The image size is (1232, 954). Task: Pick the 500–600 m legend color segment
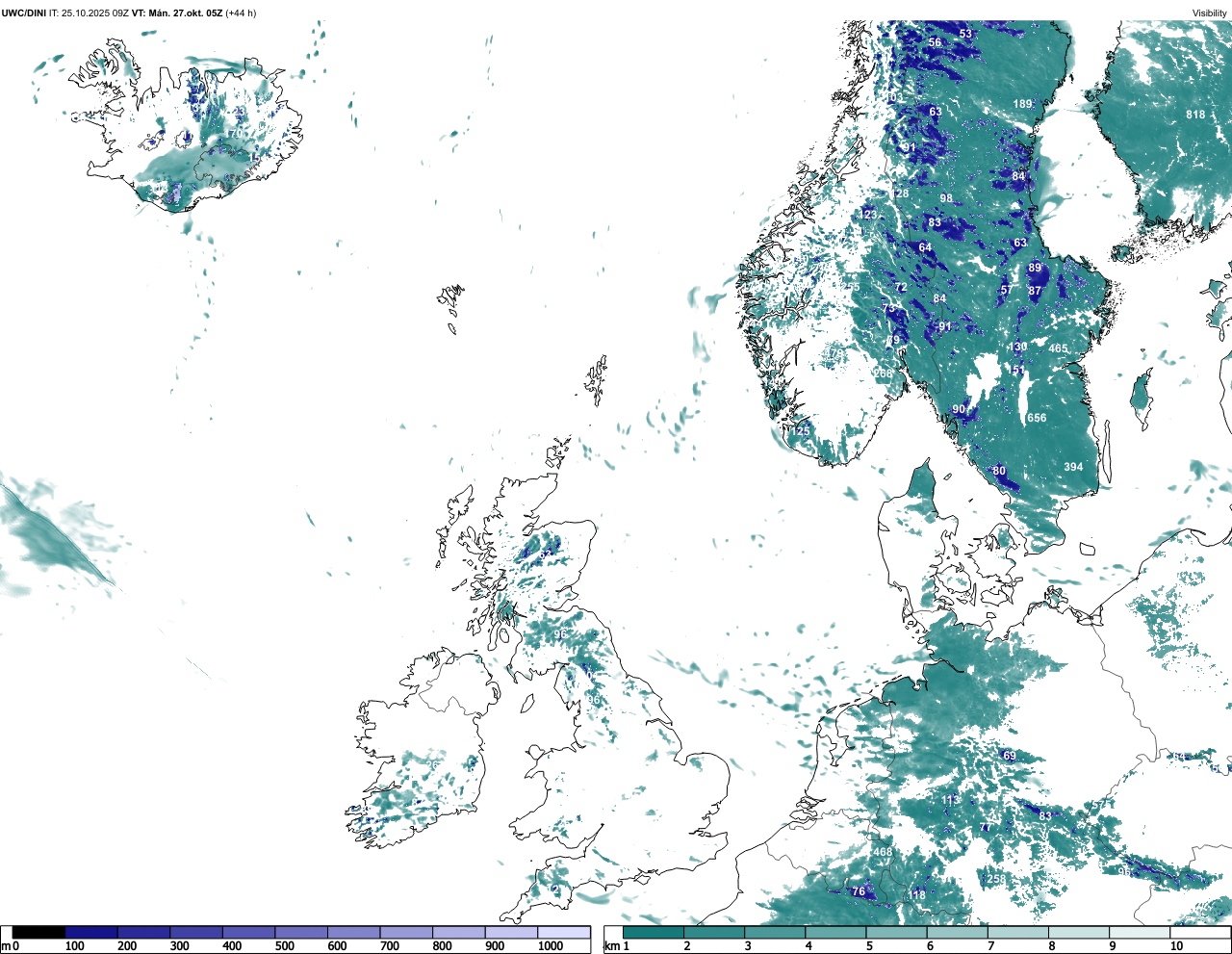coord(301,933)
